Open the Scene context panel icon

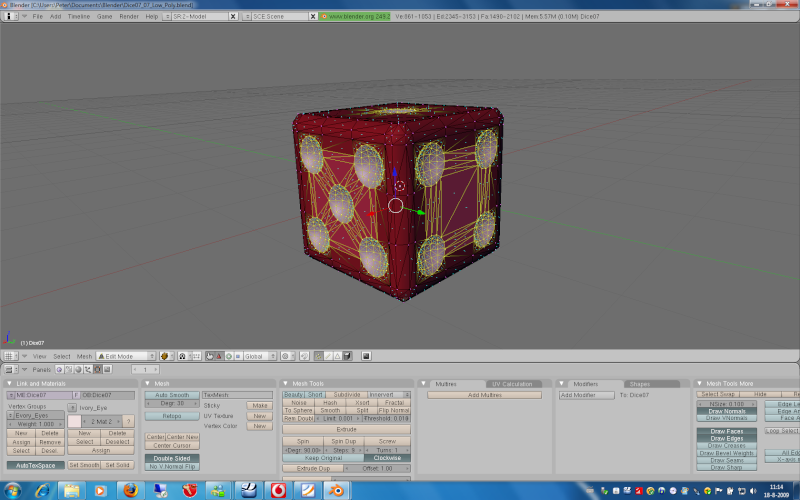tap(107, 369)
